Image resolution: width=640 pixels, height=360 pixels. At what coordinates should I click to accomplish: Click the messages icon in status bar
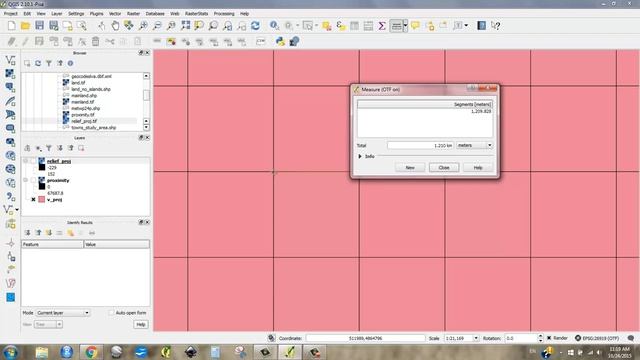[631, 338]
